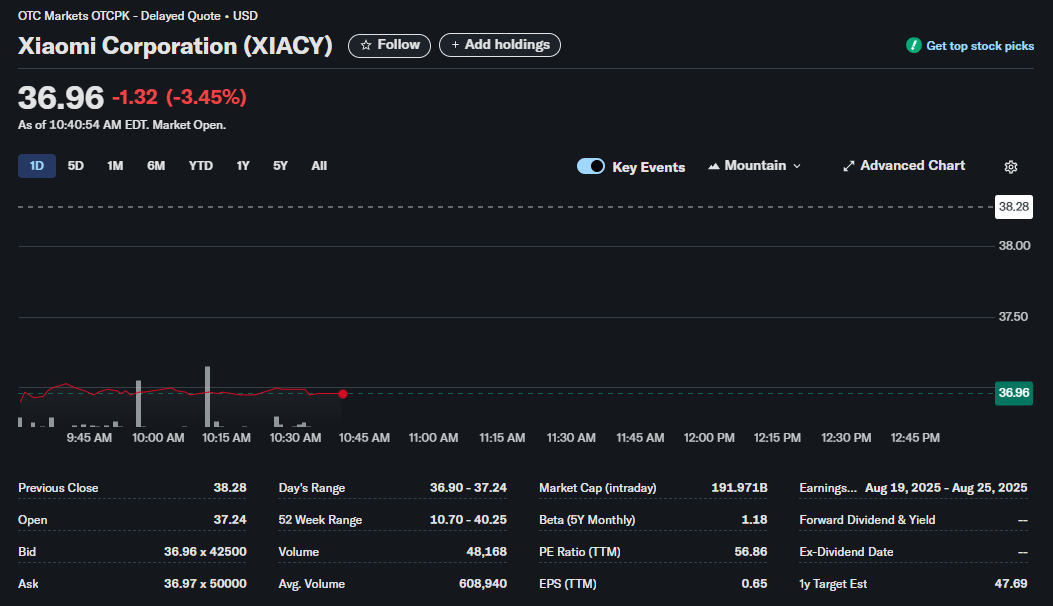The image size is (1053, 606).
Task: Click the As of 10:40:54 AM EDT timestamp
Action: pyautogui.click(x=122, y=125)
